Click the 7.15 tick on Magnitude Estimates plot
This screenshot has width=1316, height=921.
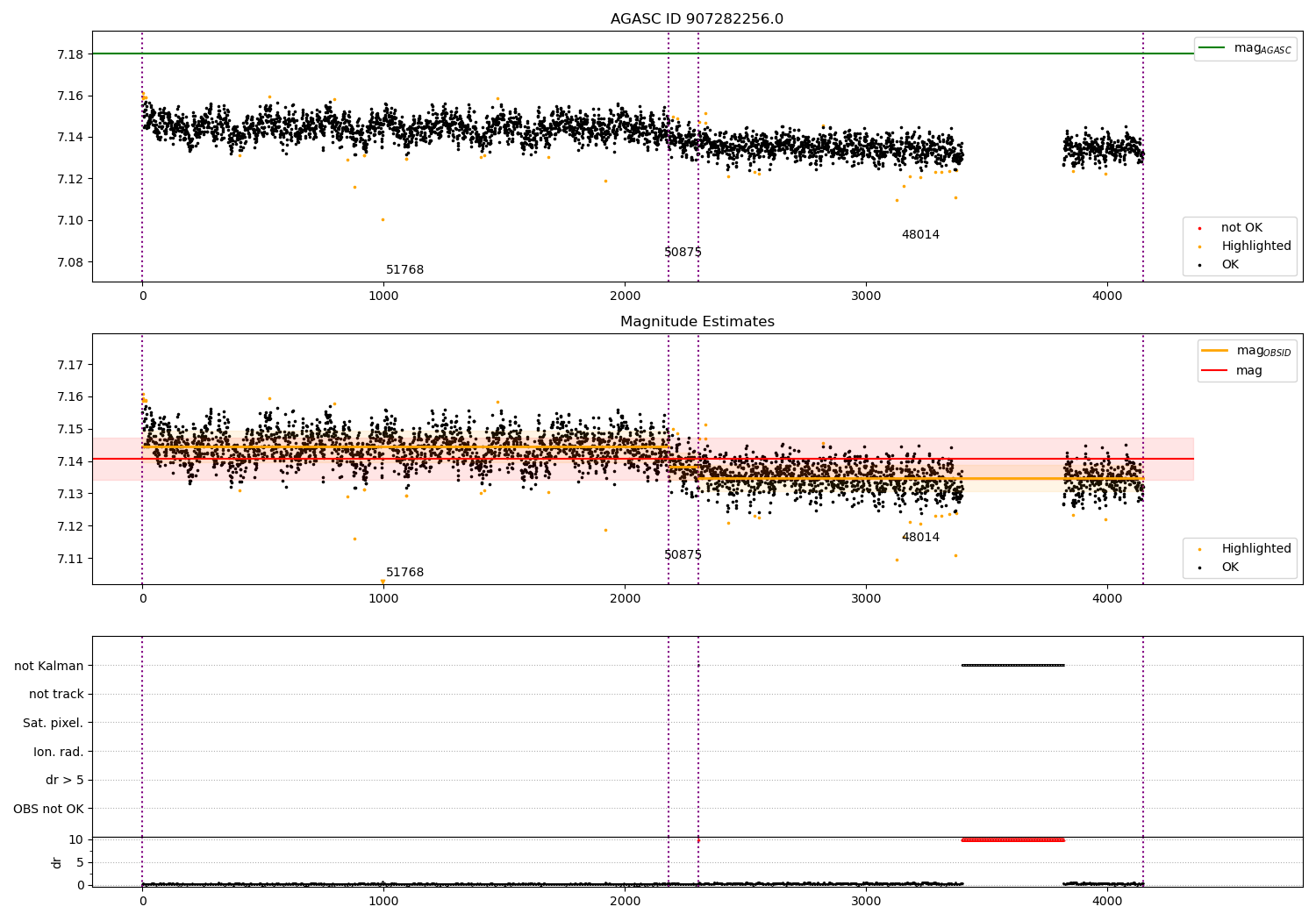coord(69,430)
